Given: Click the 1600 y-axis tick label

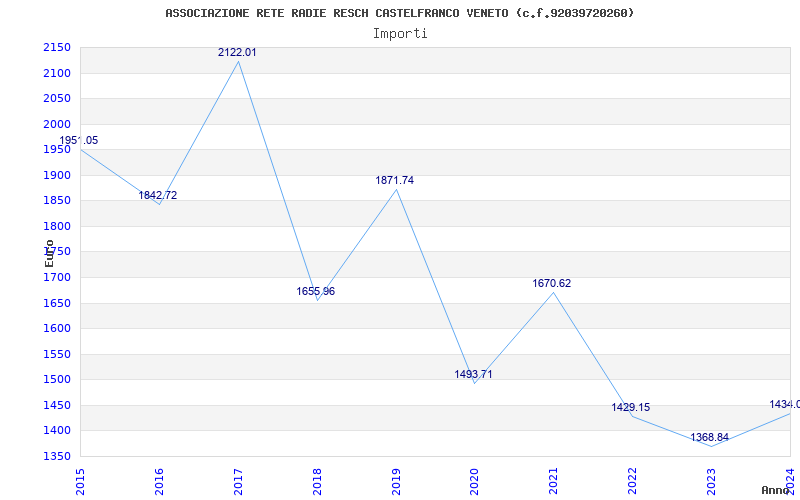Looking at the screenshot, I should [x=57, y=329].
